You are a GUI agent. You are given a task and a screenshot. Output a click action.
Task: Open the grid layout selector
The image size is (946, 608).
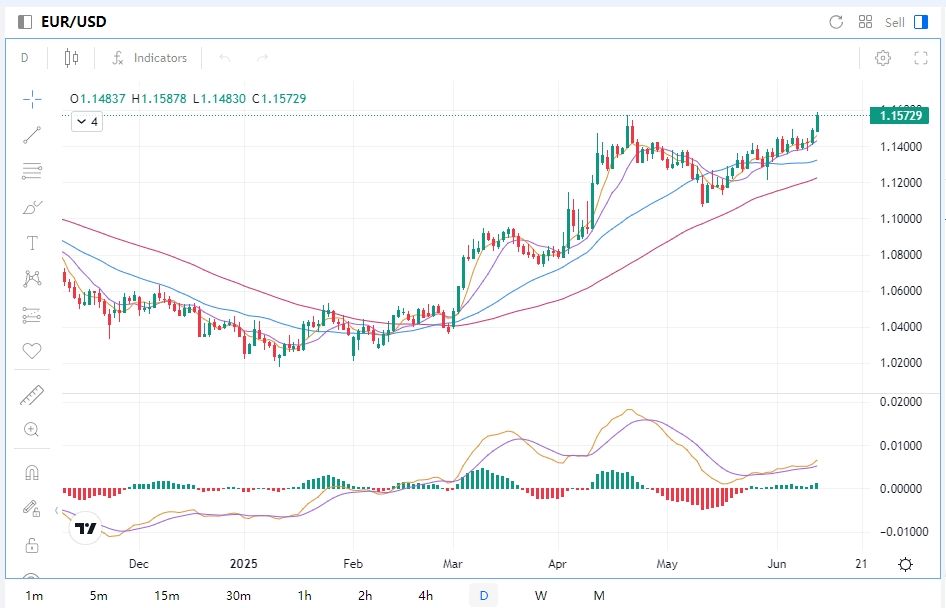(866, 22)
